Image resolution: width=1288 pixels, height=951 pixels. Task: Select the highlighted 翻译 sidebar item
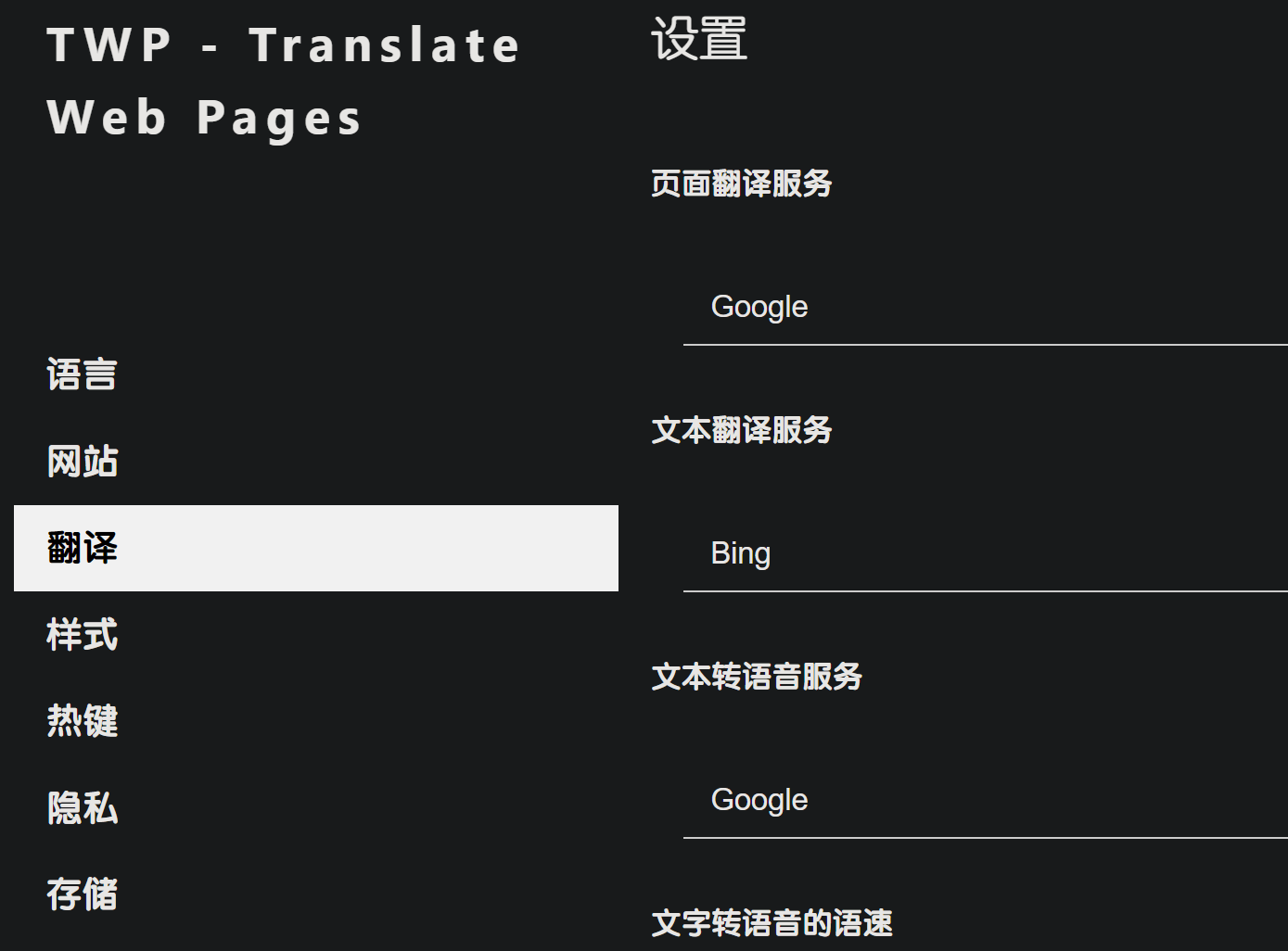[x=83, y=548]
